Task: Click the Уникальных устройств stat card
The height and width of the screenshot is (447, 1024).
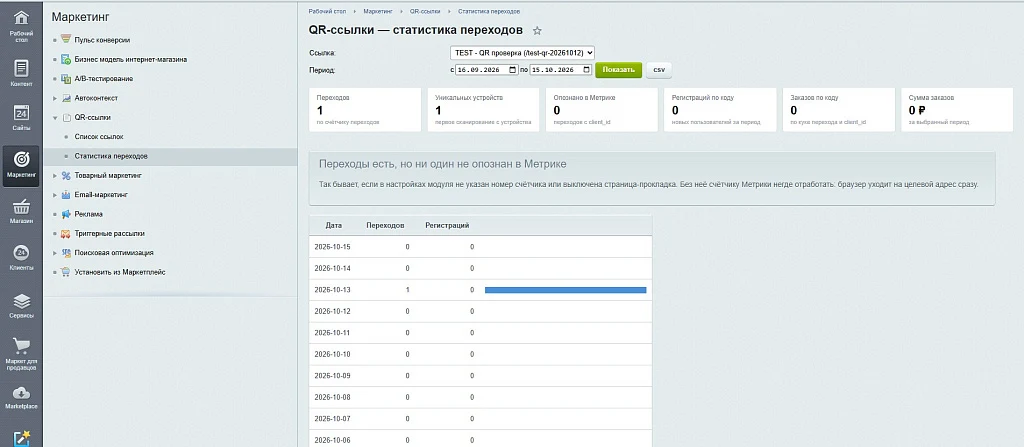Action: coord(483,110)
